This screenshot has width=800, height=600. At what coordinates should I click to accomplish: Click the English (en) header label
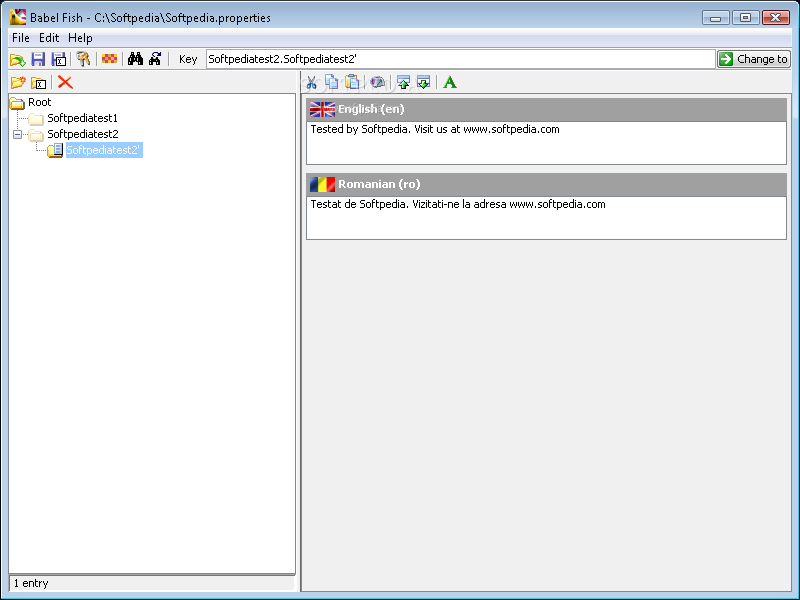coord(371,109)
